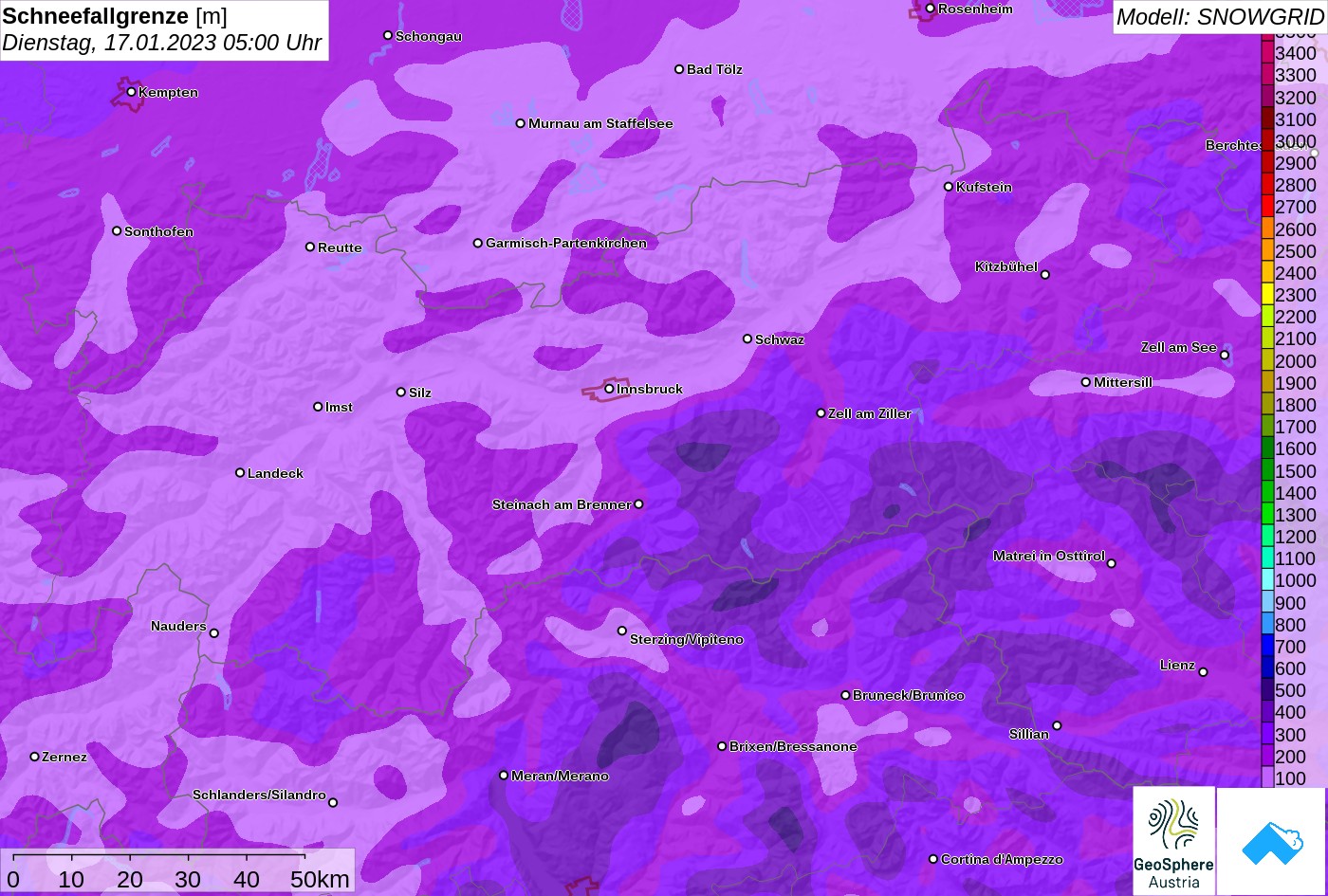Click the Mittersill map marker
This screenshot has height=896, width=1328.
pyautogui.click(x=1086, y=382)
